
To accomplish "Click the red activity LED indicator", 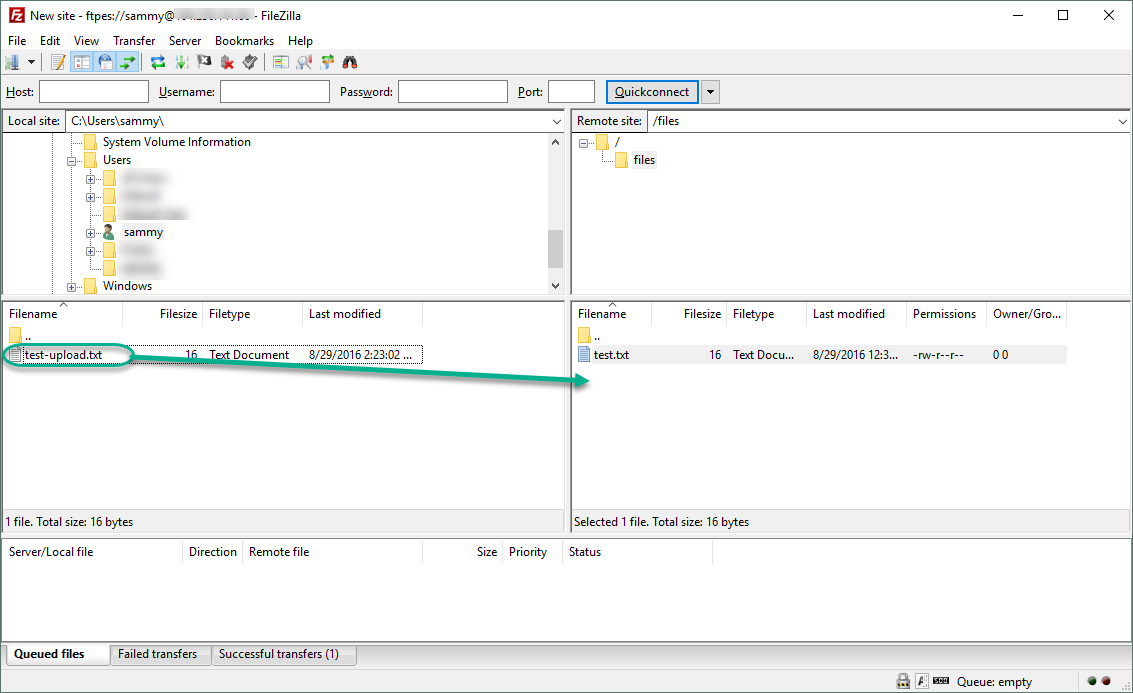I will point(1106,681).
